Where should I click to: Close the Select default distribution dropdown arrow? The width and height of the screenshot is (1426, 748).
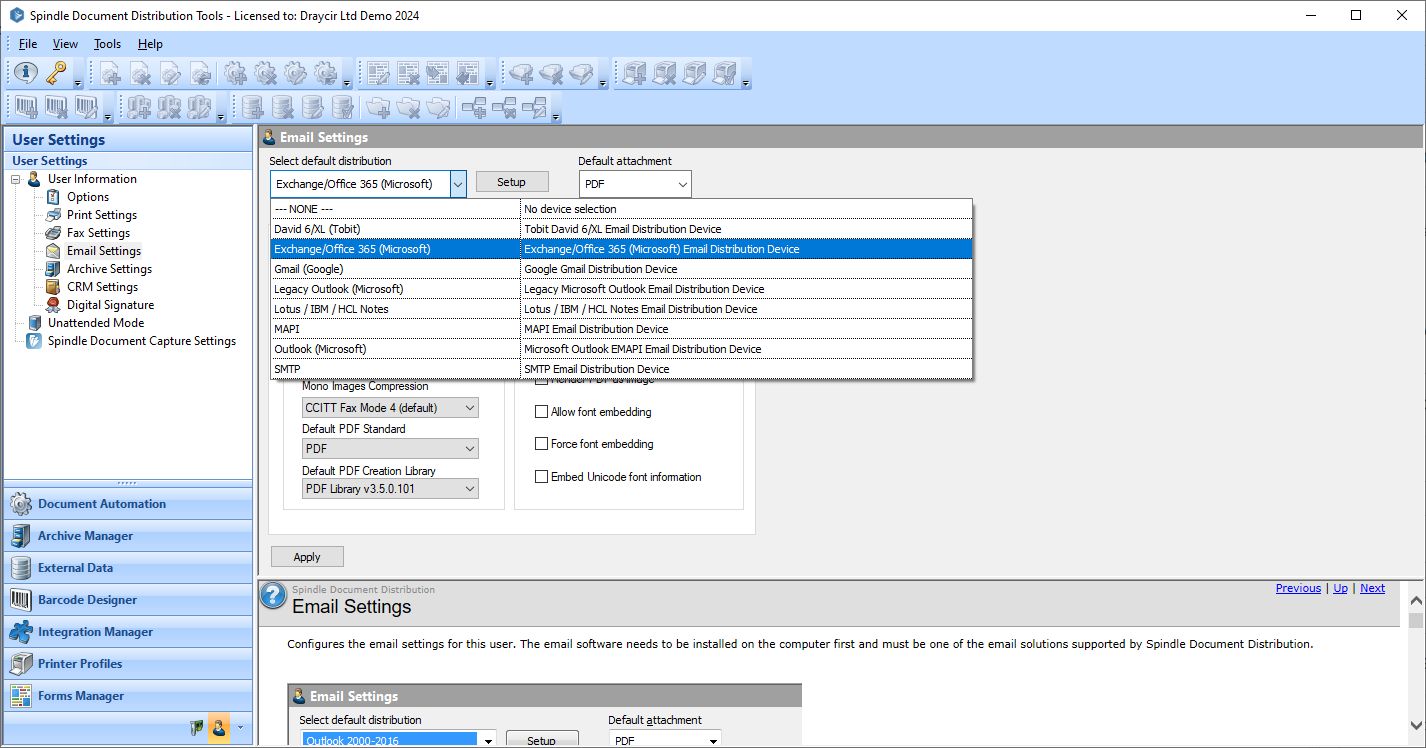tap(457, 184)
